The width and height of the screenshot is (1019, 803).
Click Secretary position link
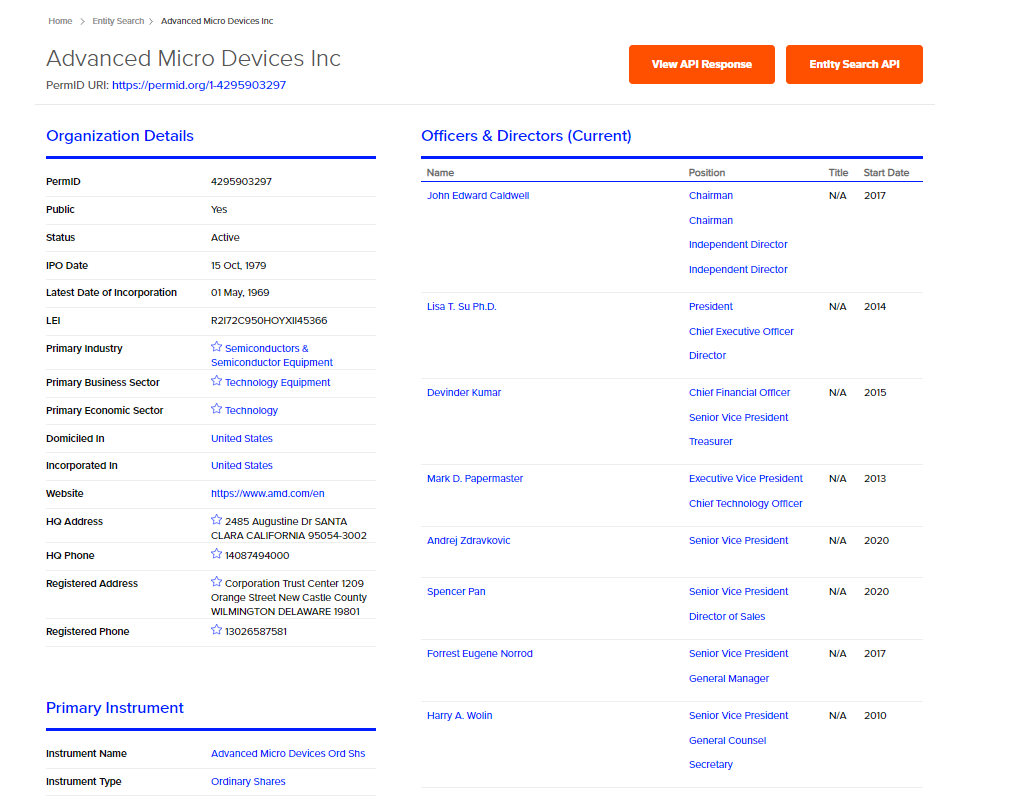[711, 765]
